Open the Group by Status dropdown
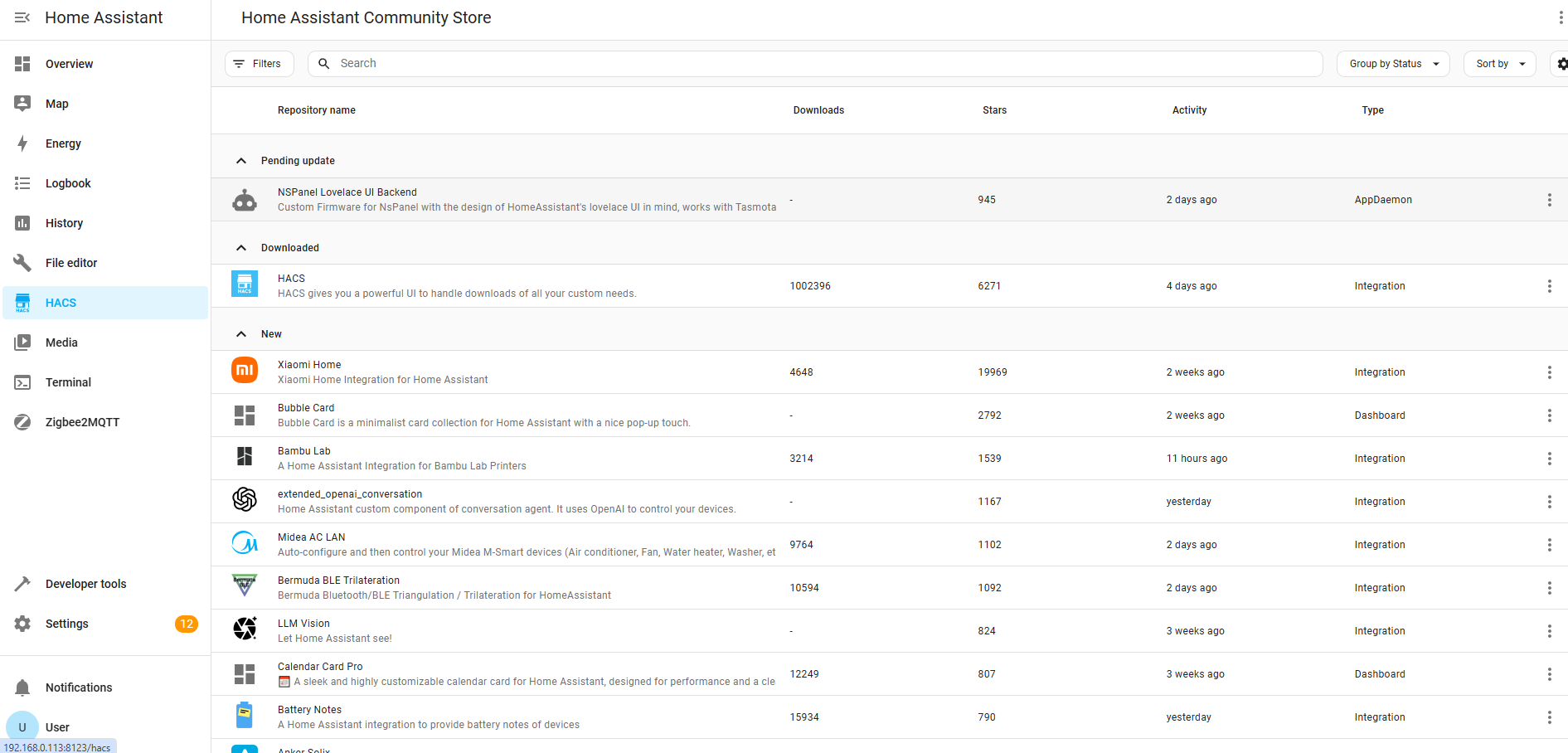The height and width of the screenshot is (753, 1568). click(x=1393, y=64)
